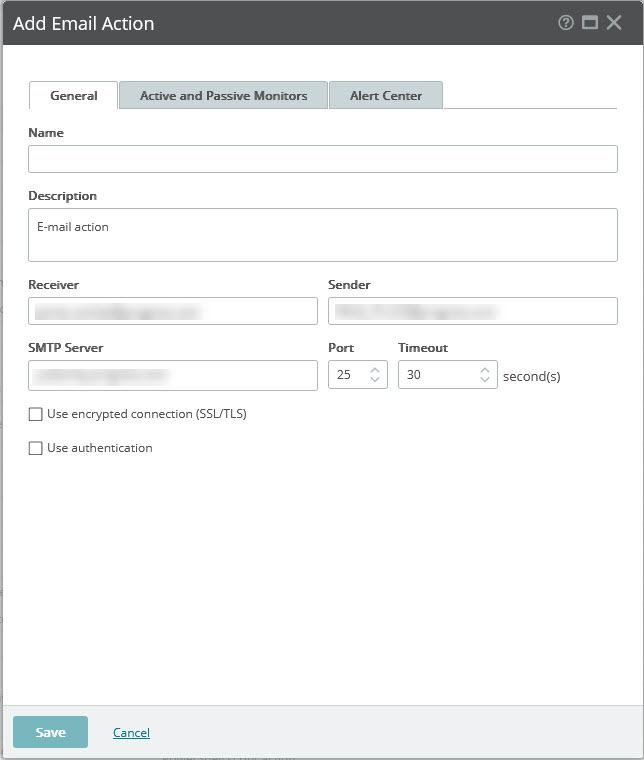Cancel adding the email action
The height and width of the screenshot is (760, 644).
point(131,732)
